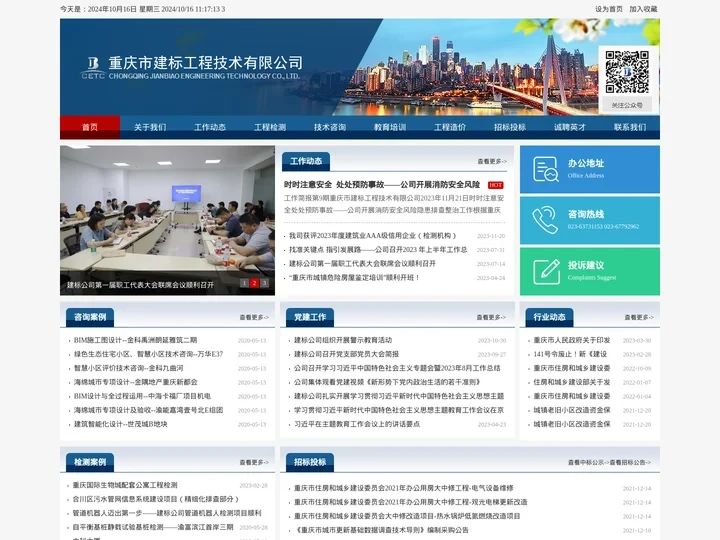Click the complaints suggestion pencil icon

(x=546, y=271)
